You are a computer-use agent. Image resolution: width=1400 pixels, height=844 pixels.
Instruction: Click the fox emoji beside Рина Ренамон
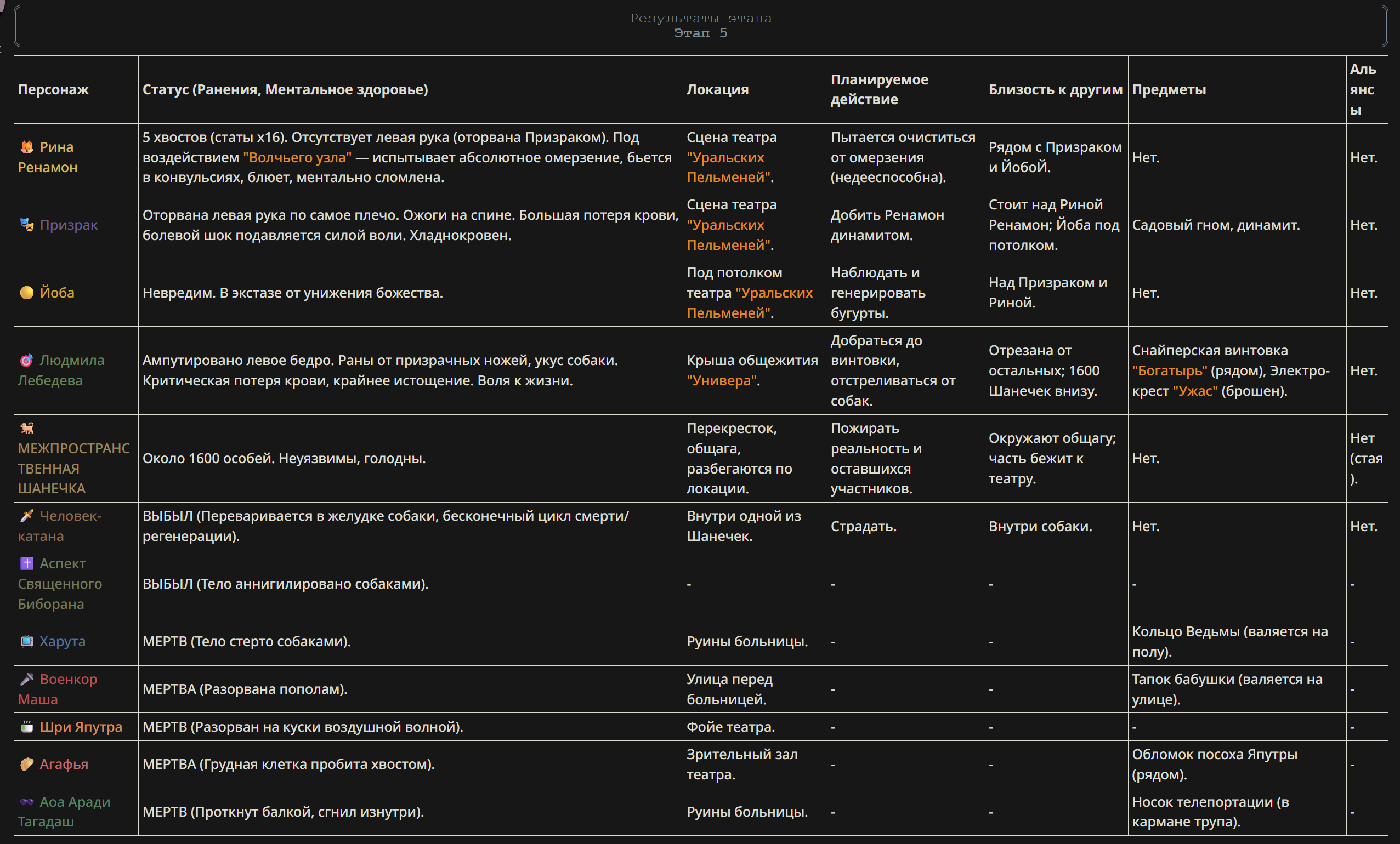[27, 147]
